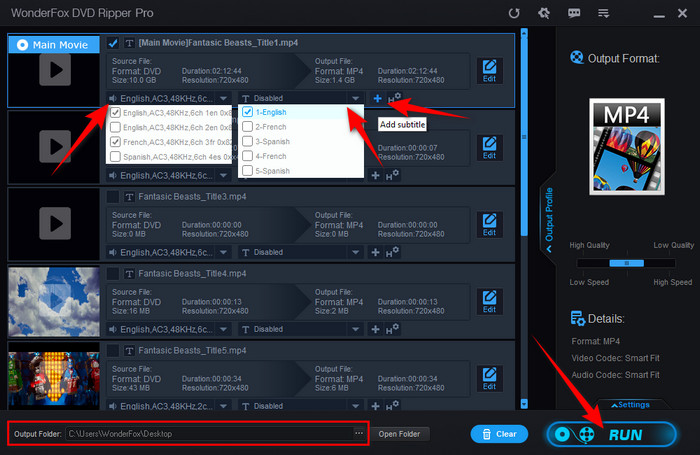Check the Fantasic Beasts_Title5 checkbox

(x=113, y=350)
